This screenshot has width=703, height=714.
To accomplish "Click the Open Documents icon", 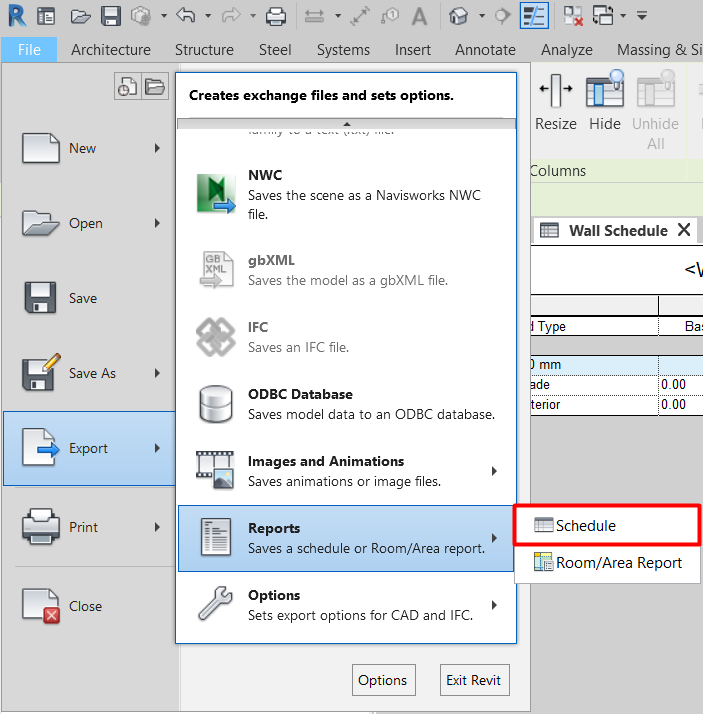I will (x=155, y=86).
